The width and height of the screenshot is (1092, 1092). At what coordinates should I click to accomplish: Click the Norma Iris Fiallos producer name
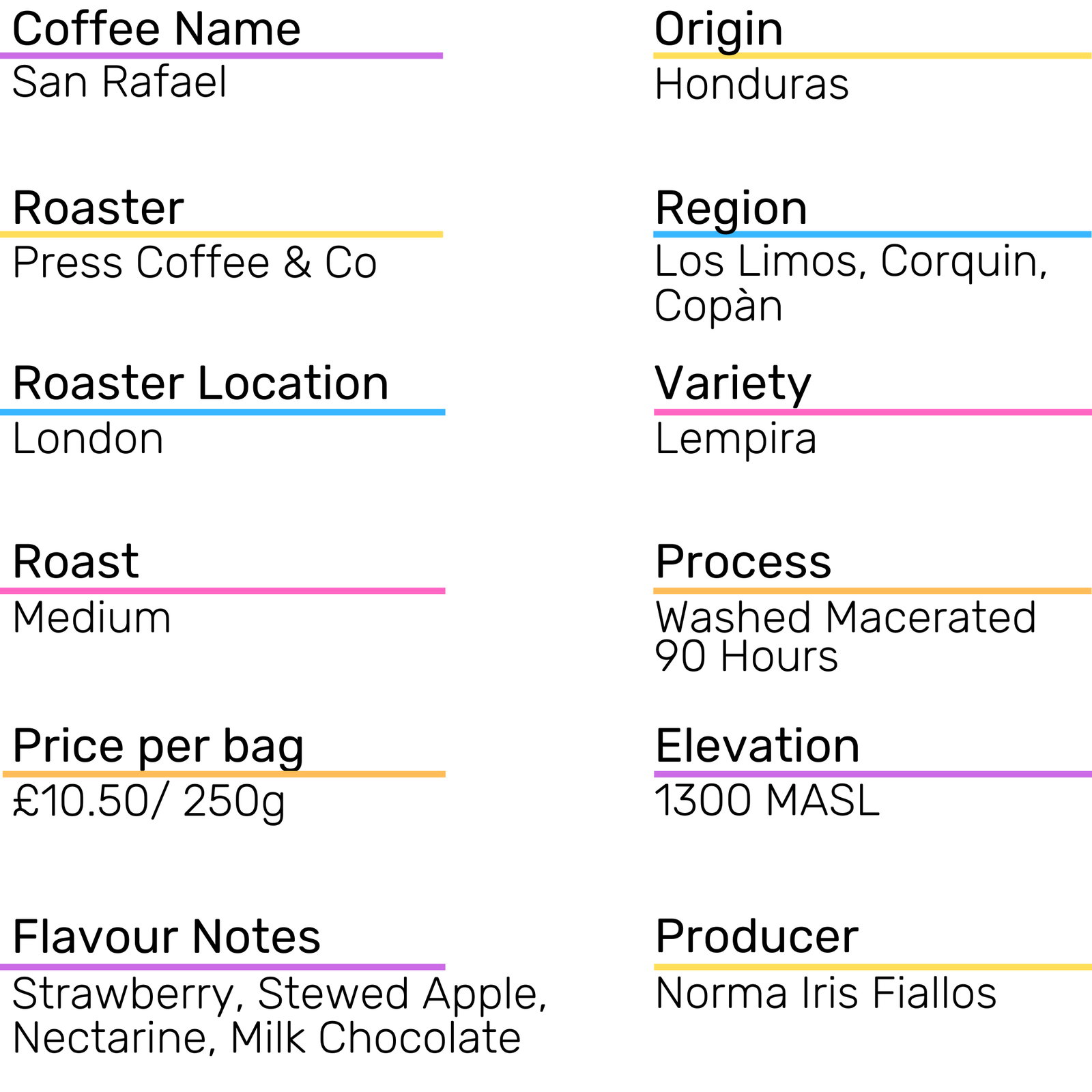(x=825, y=994)
